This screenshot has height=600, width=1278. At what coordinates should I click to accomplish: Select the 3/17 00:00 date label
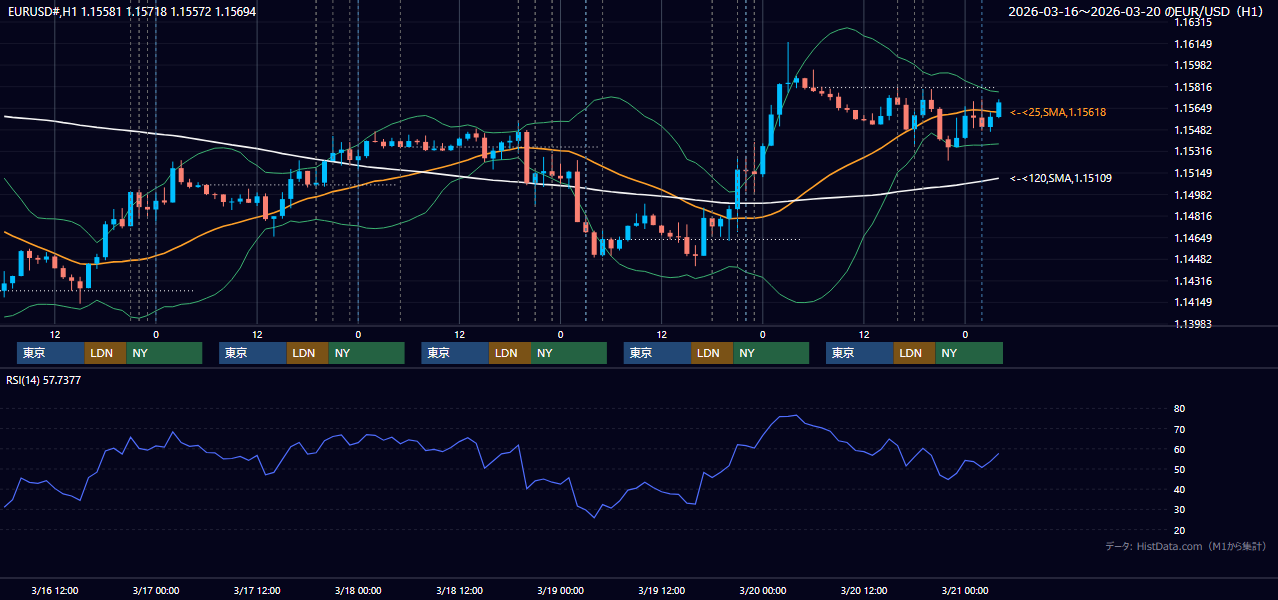pos(155,590)
